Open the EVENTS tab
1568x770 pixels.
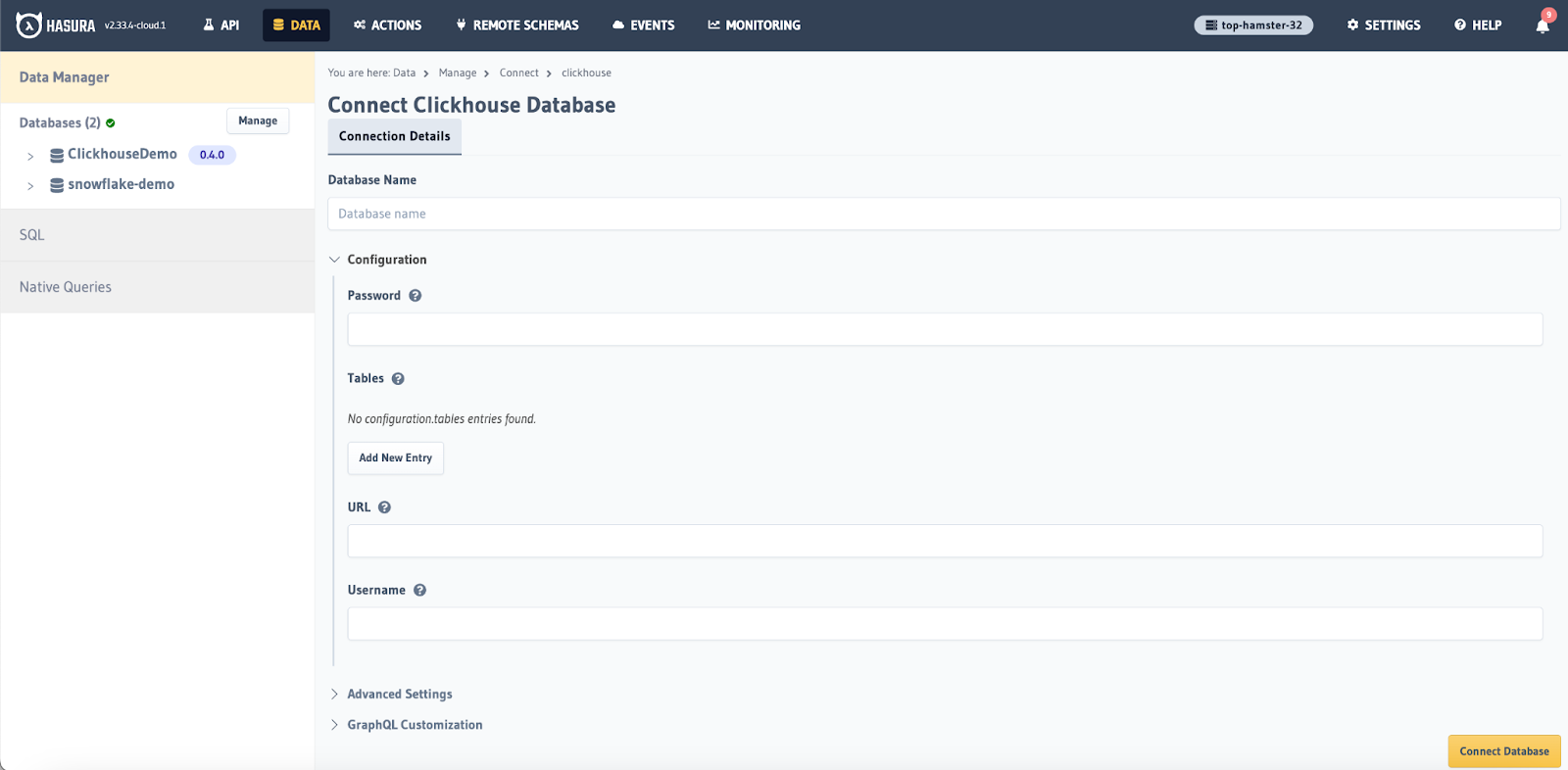click(644, 25)
